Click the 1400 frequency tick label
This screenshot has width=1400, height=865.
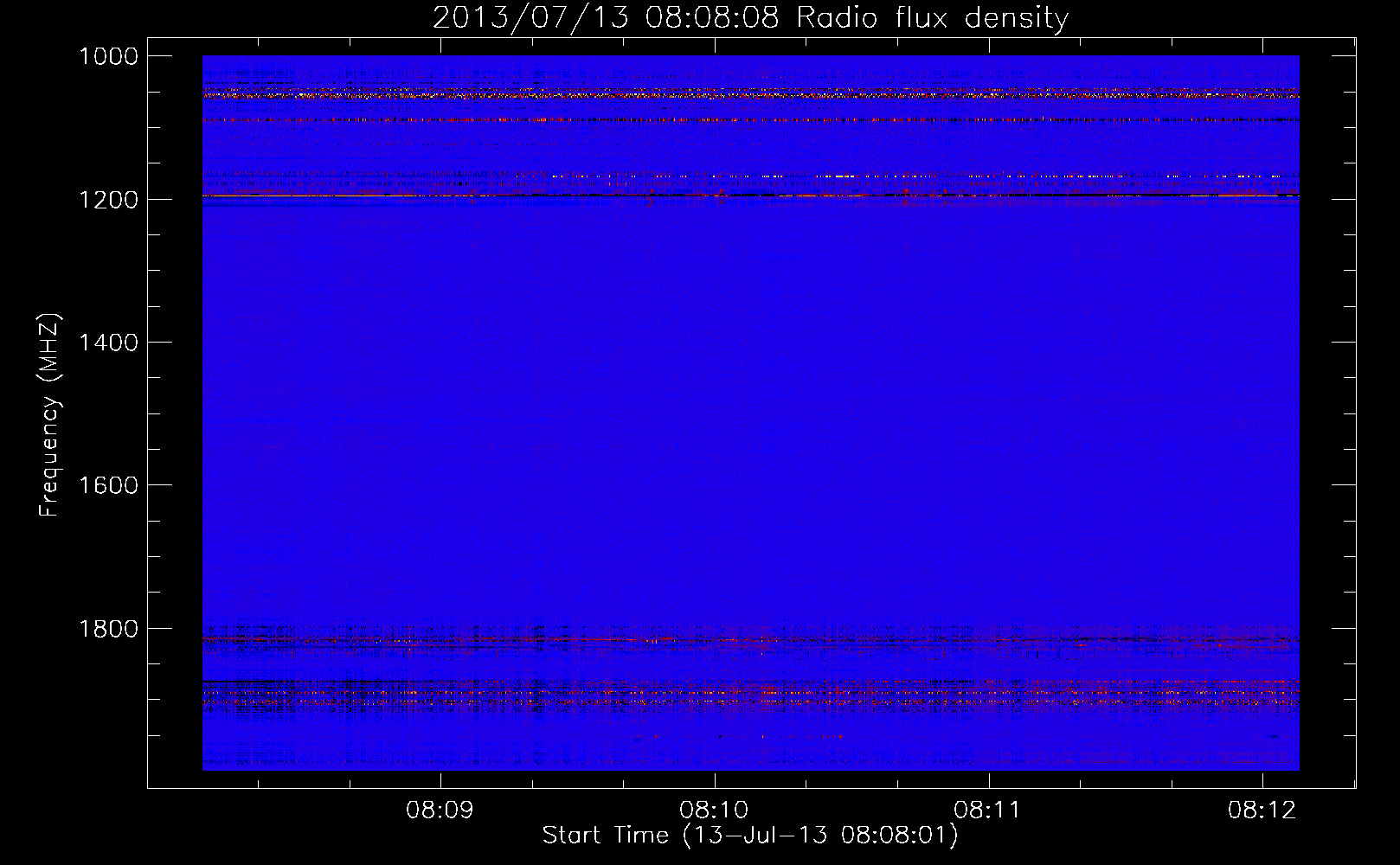click(108, 343)
